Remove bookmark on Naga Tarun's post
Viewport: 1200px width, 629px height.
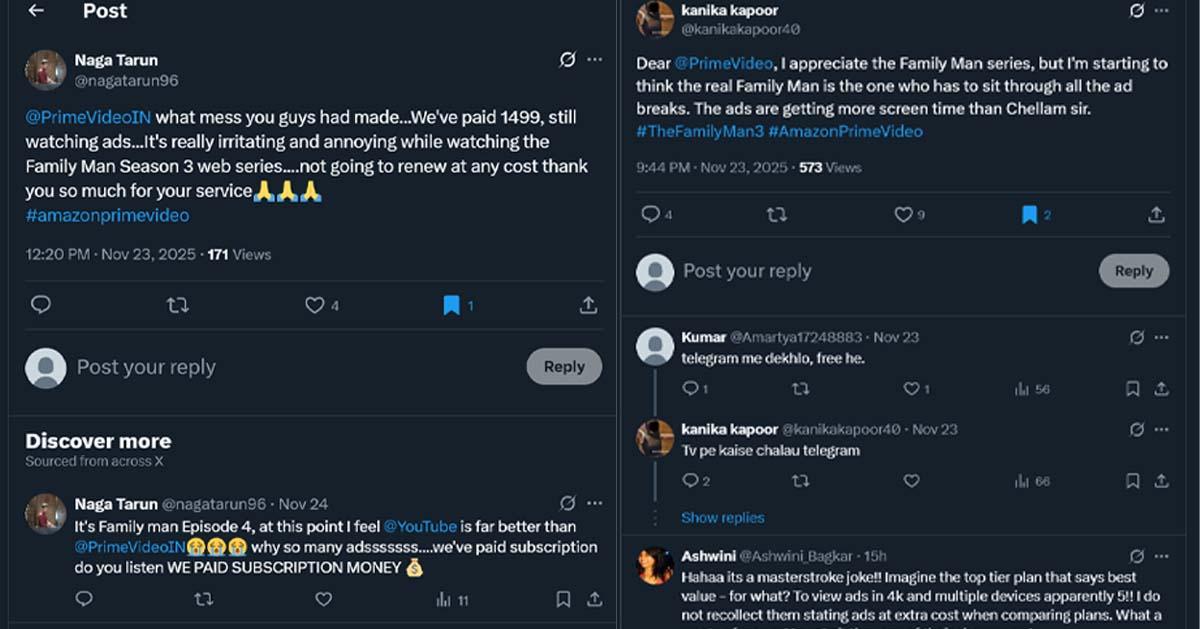click(452, 305)
